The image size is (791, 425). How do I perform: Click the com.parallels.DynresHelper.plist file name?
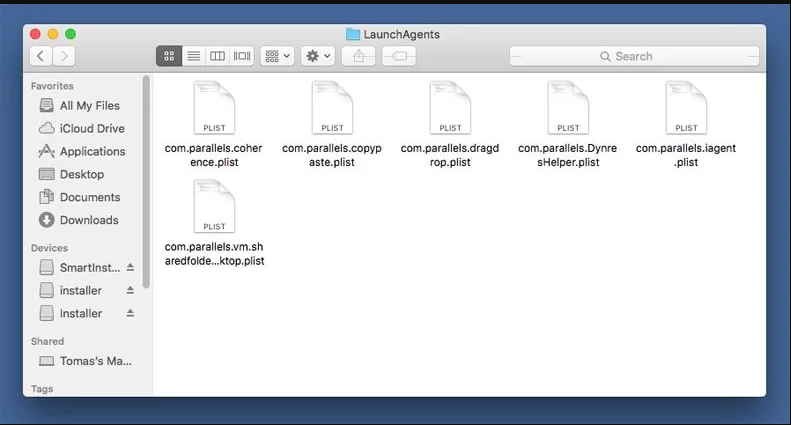click(568, 155)
